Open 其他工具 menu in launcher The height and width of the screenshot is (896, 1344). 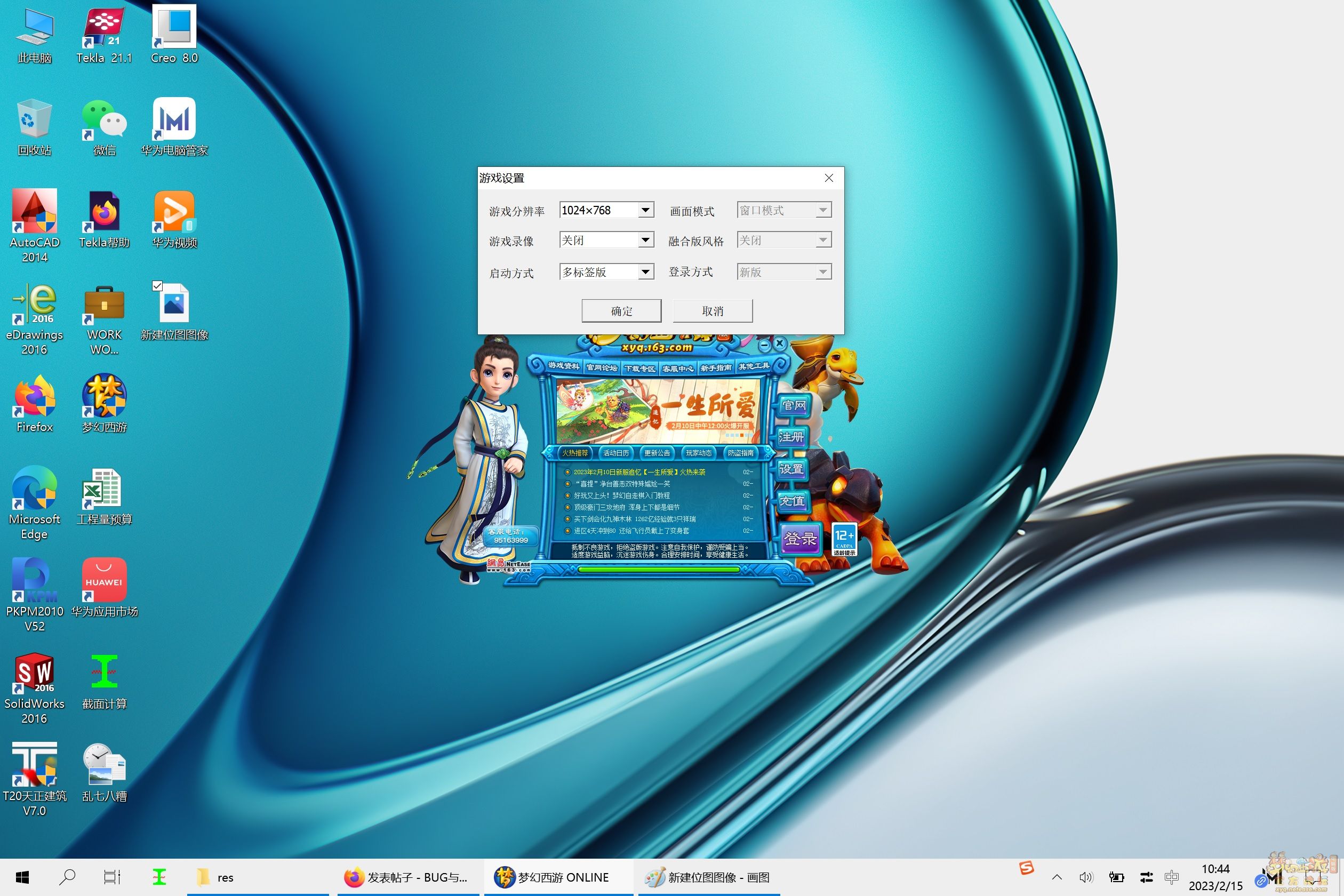tap(754, 366)
